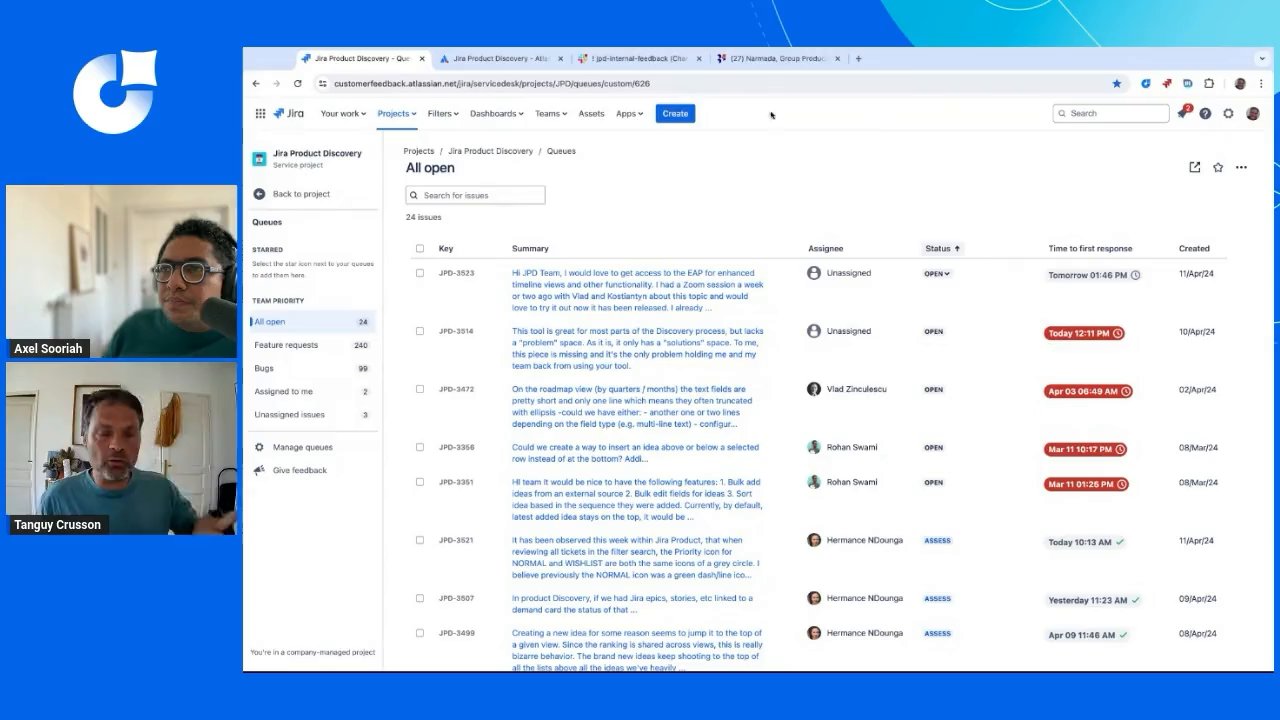1280x720 pixels.
Task: Select the Assigned to me queue
Action: [x=311, y=391]
